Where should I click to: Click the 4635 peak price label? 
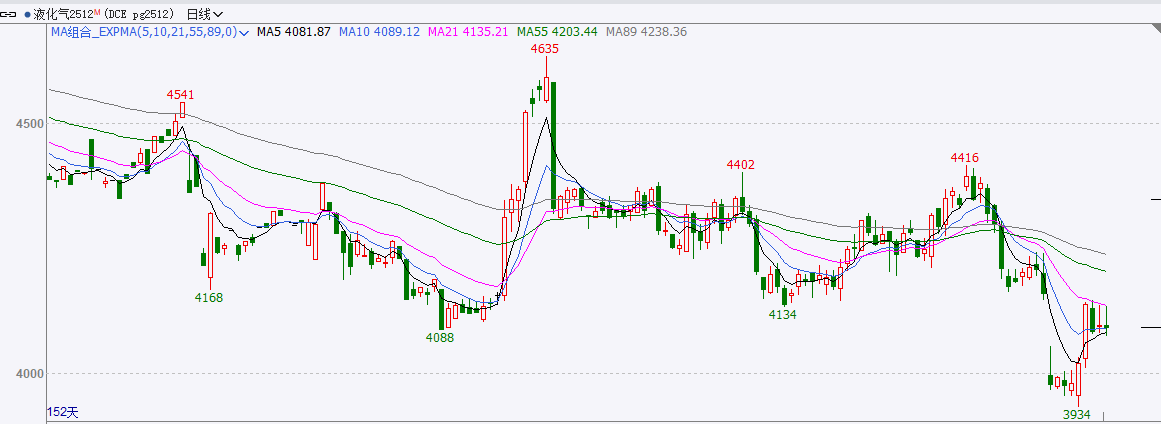pos(545,48)
